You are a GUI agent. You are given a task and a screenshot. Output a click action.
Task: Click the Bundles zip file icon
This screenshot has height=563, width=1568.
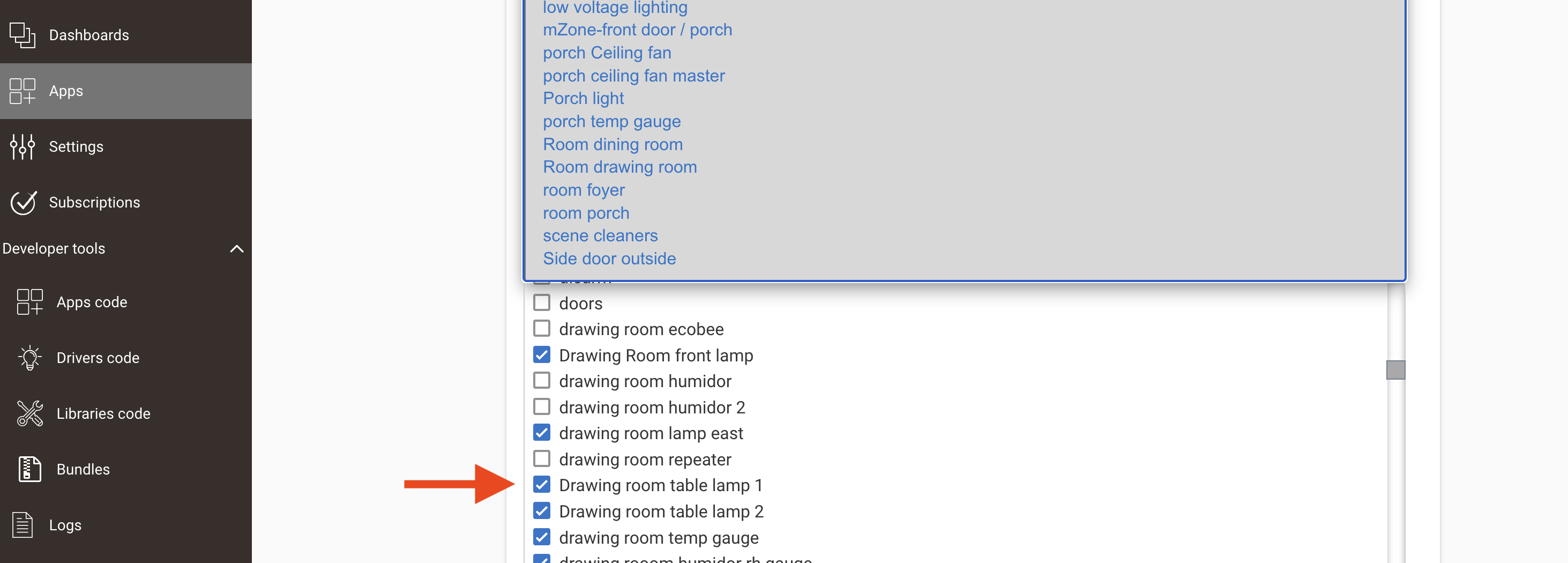[30, 469]
